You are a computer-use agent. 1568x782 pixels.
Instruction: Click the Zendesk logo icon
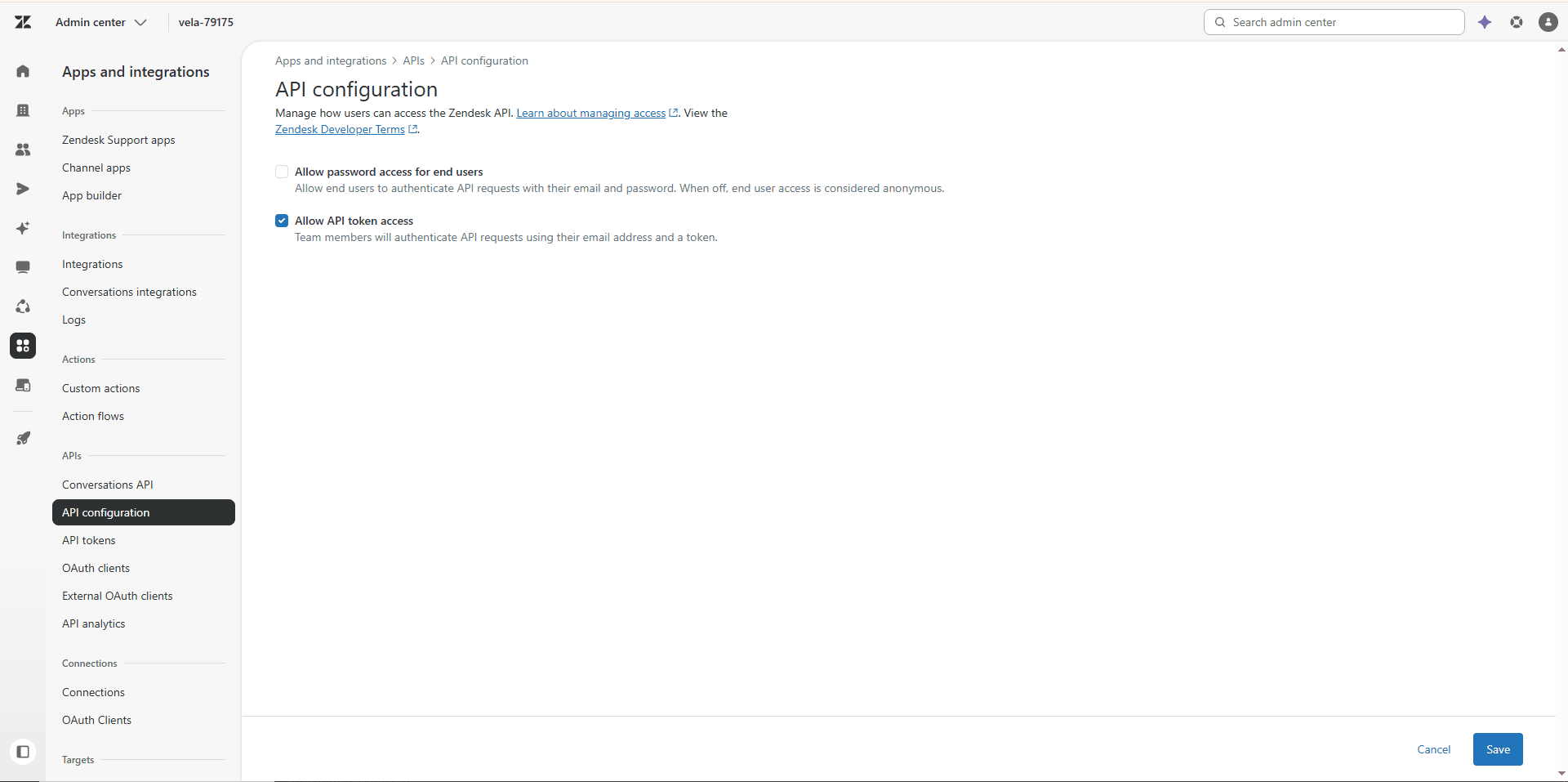[23, 22]
